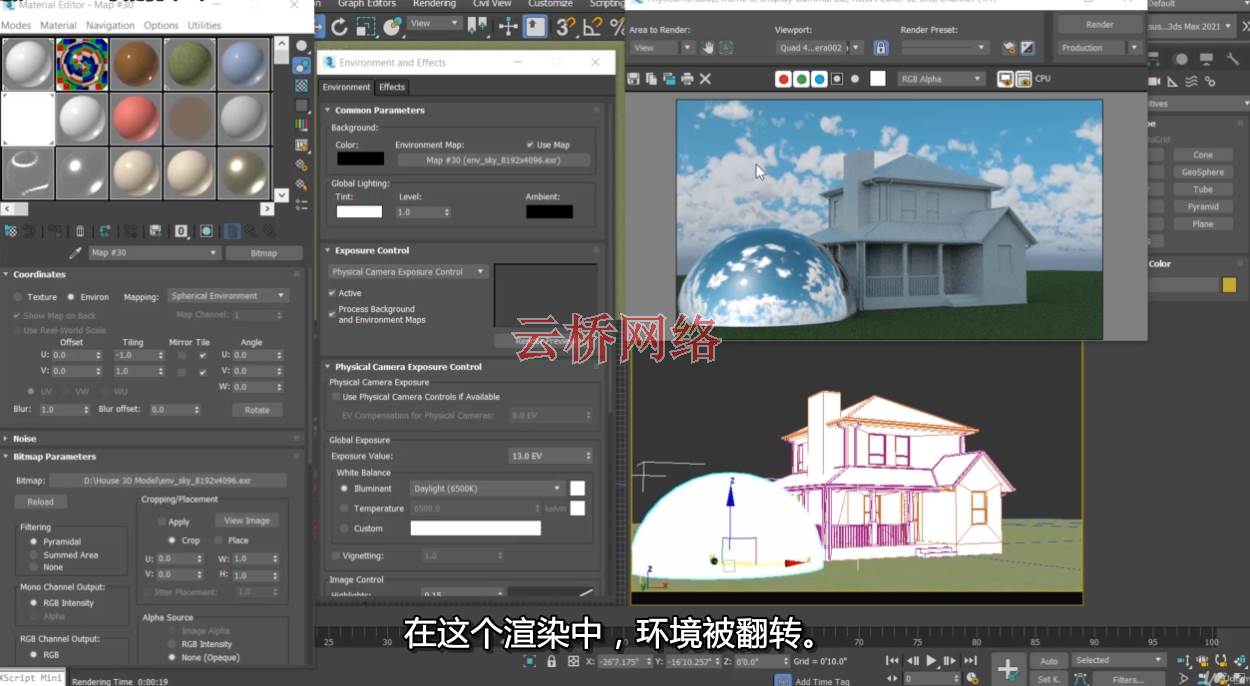Screen dimensions: 1250x686
Task: Select the Custom white balance radio button
Action: click(x=344, y=528)
